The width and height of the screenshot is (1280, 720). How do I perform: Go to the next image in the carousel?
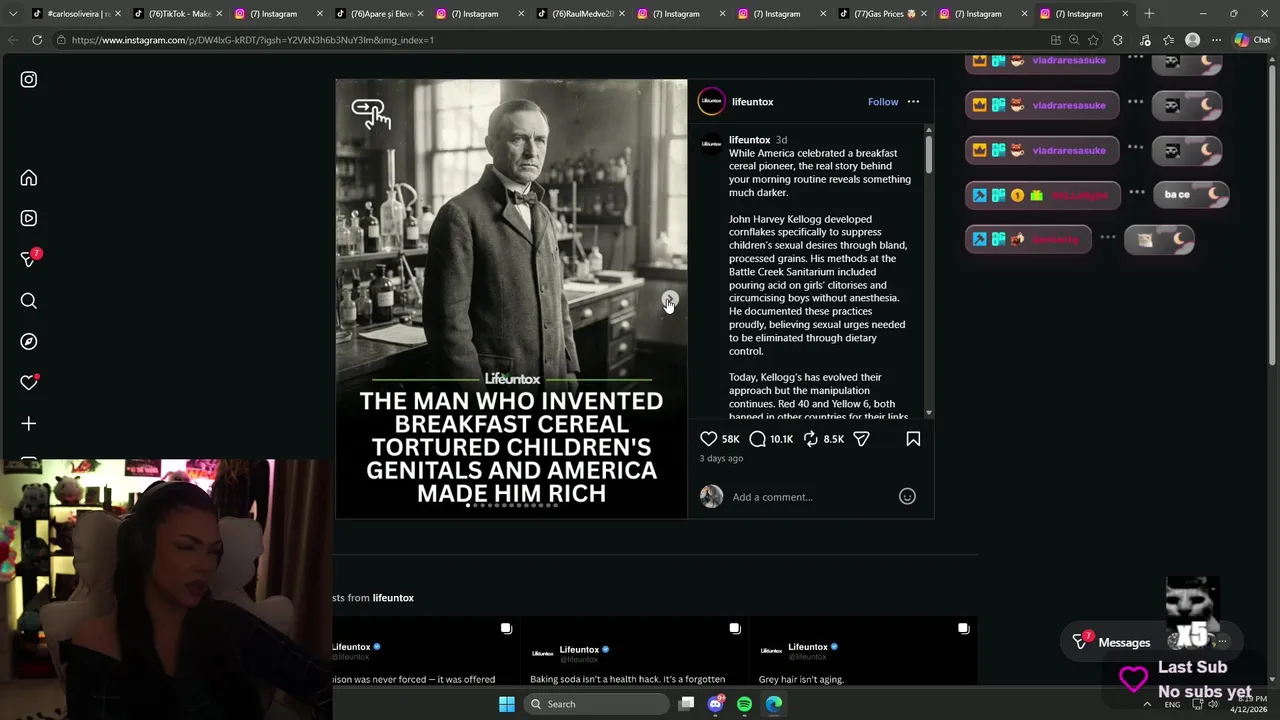click(669, 300)
